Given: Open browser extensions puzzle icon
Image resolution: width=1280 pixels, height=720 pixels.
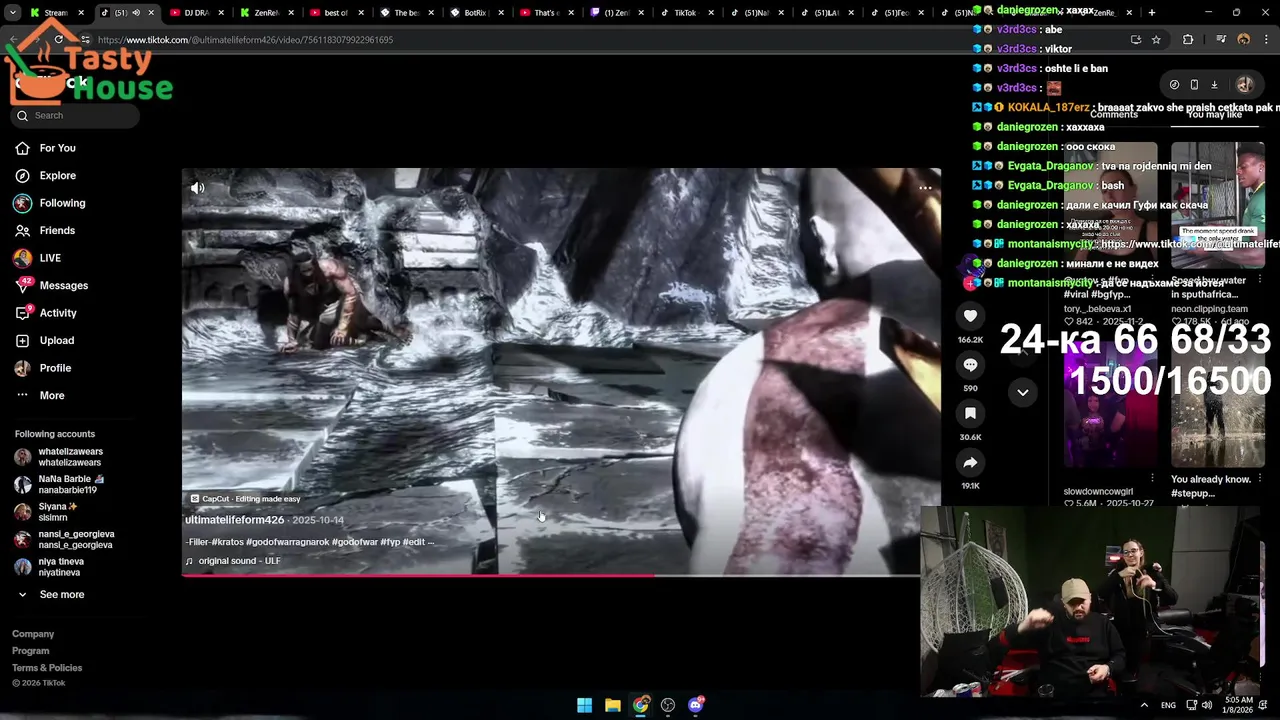Looking at the screenshot, I should click(1188, 40).
